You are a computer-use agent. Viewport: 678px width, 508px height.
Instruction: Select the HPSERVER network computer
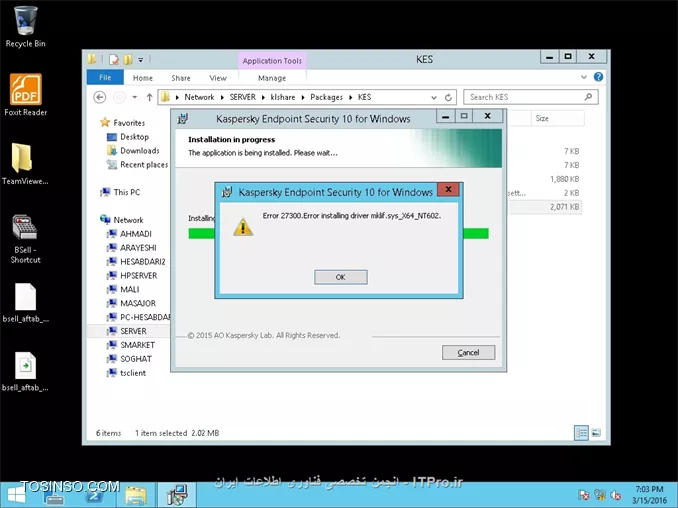[x=132, y=275]
